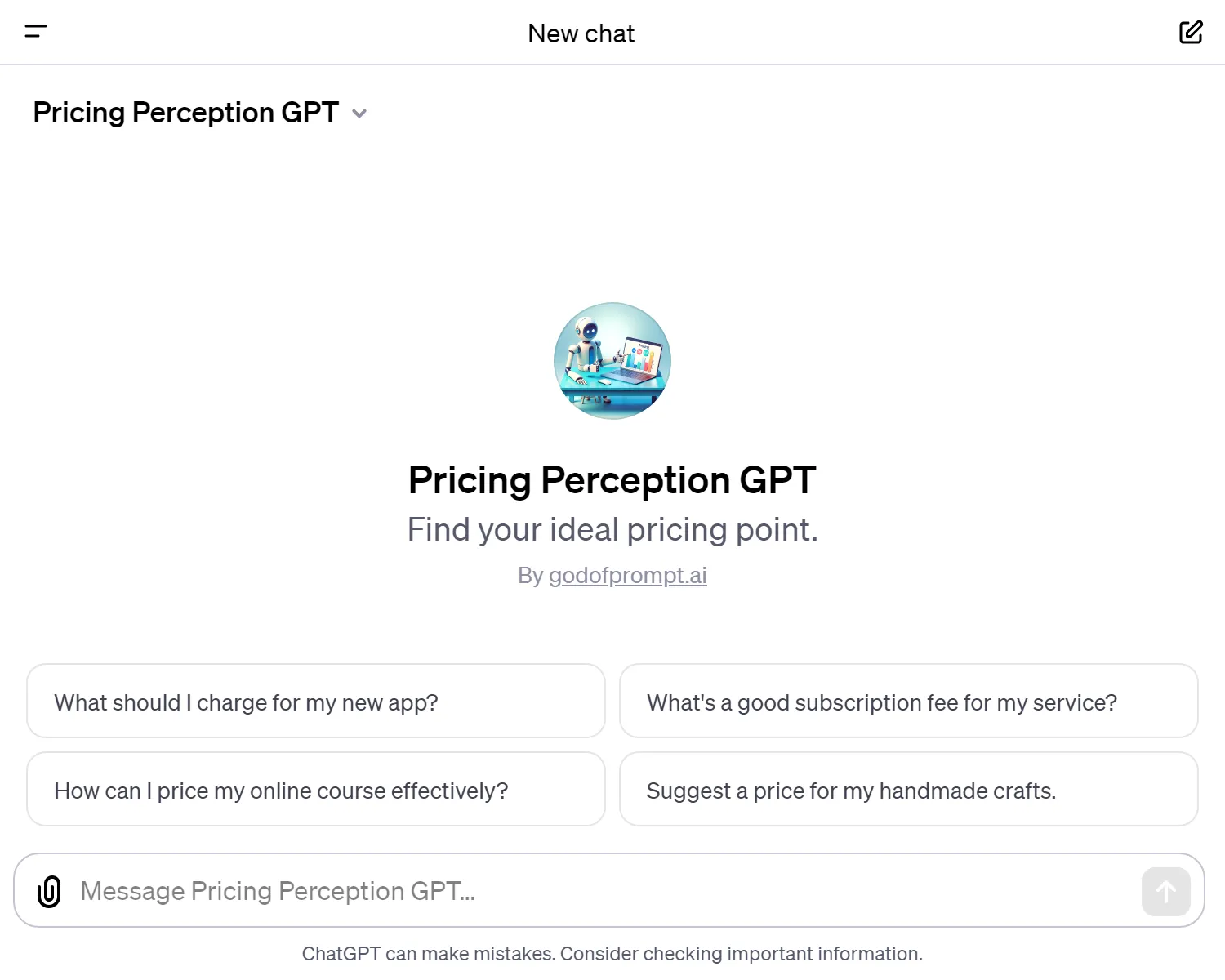Expand the Pricing Perception GPT dropdown chevron
The width and height of the screenshot is (1225, 980).
coord(359,114)
